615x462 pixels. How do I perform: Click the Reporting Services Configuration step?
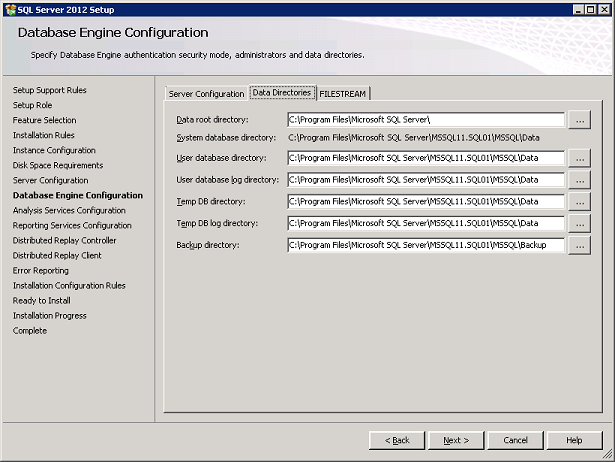72,226
